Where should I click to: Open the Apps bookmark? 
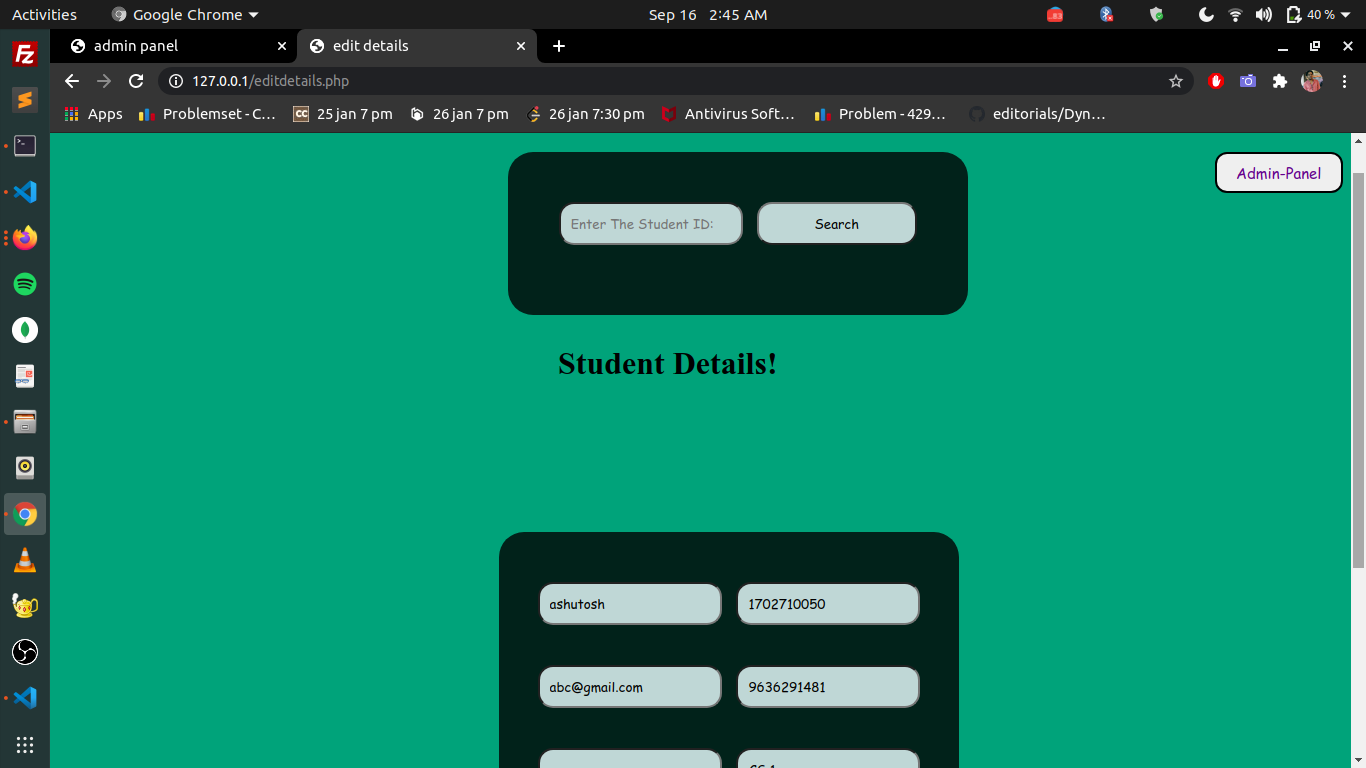[93, 114]
